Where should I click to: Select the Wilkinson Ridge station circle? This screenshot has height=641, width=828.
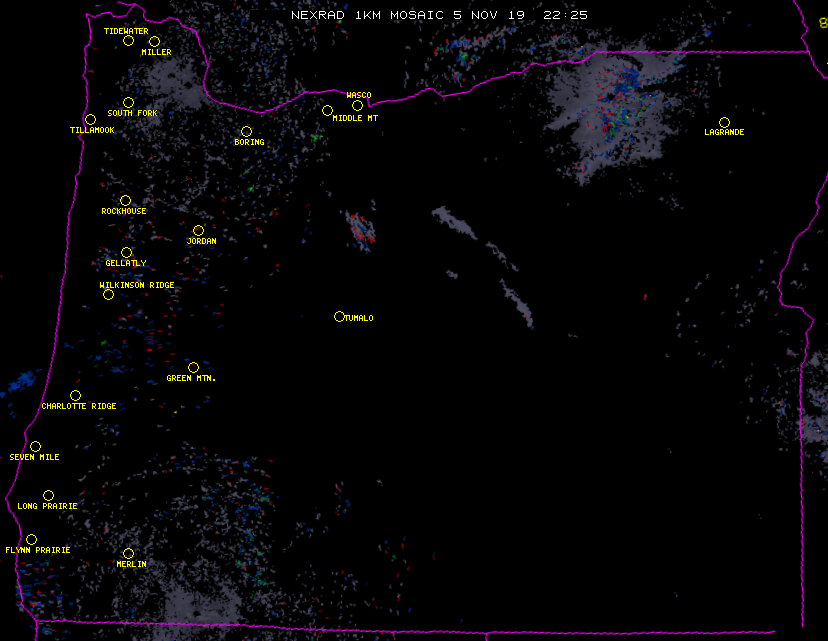coord(108,295)
